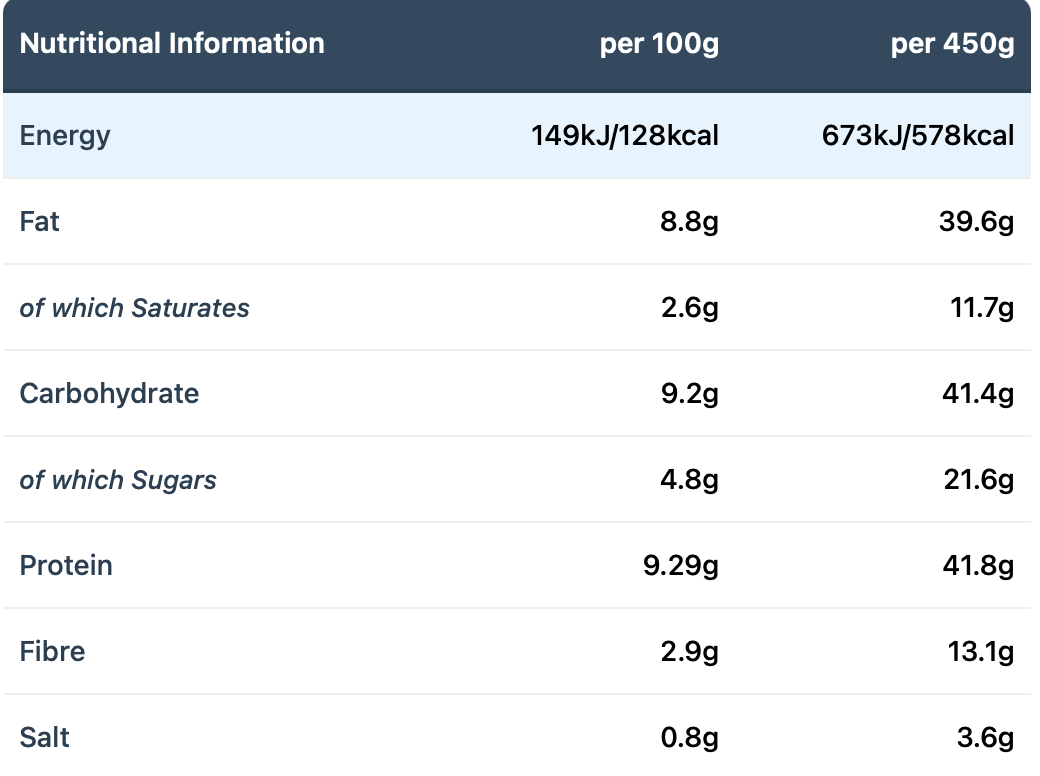The height and width of the screenshot is (776, 1040).
Task: Click the Fat row label
Action: coord(39,222)
